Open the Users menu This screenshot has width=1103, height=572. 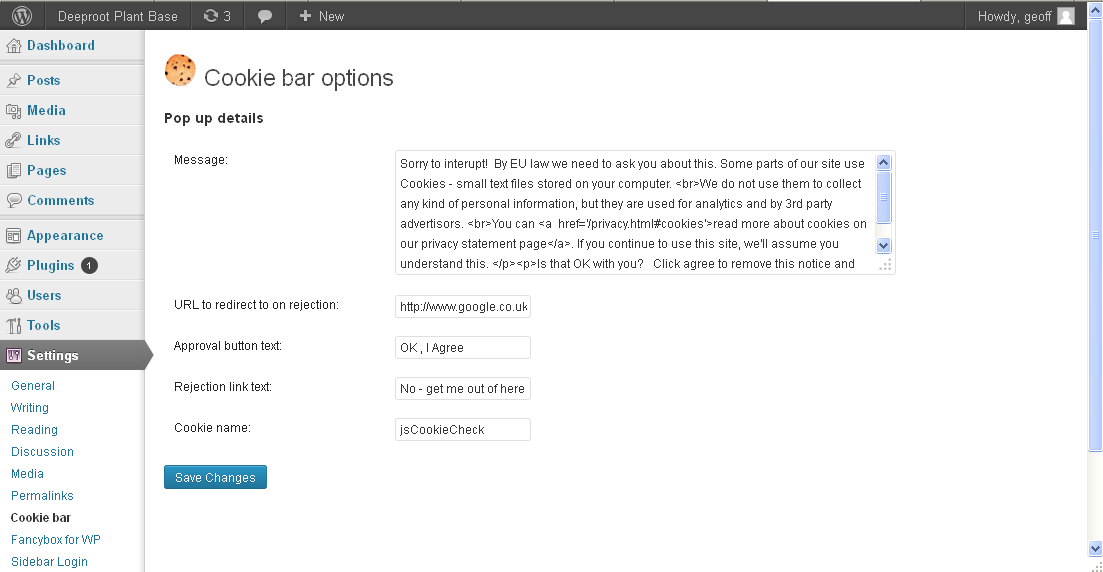[x=44, y=295]
